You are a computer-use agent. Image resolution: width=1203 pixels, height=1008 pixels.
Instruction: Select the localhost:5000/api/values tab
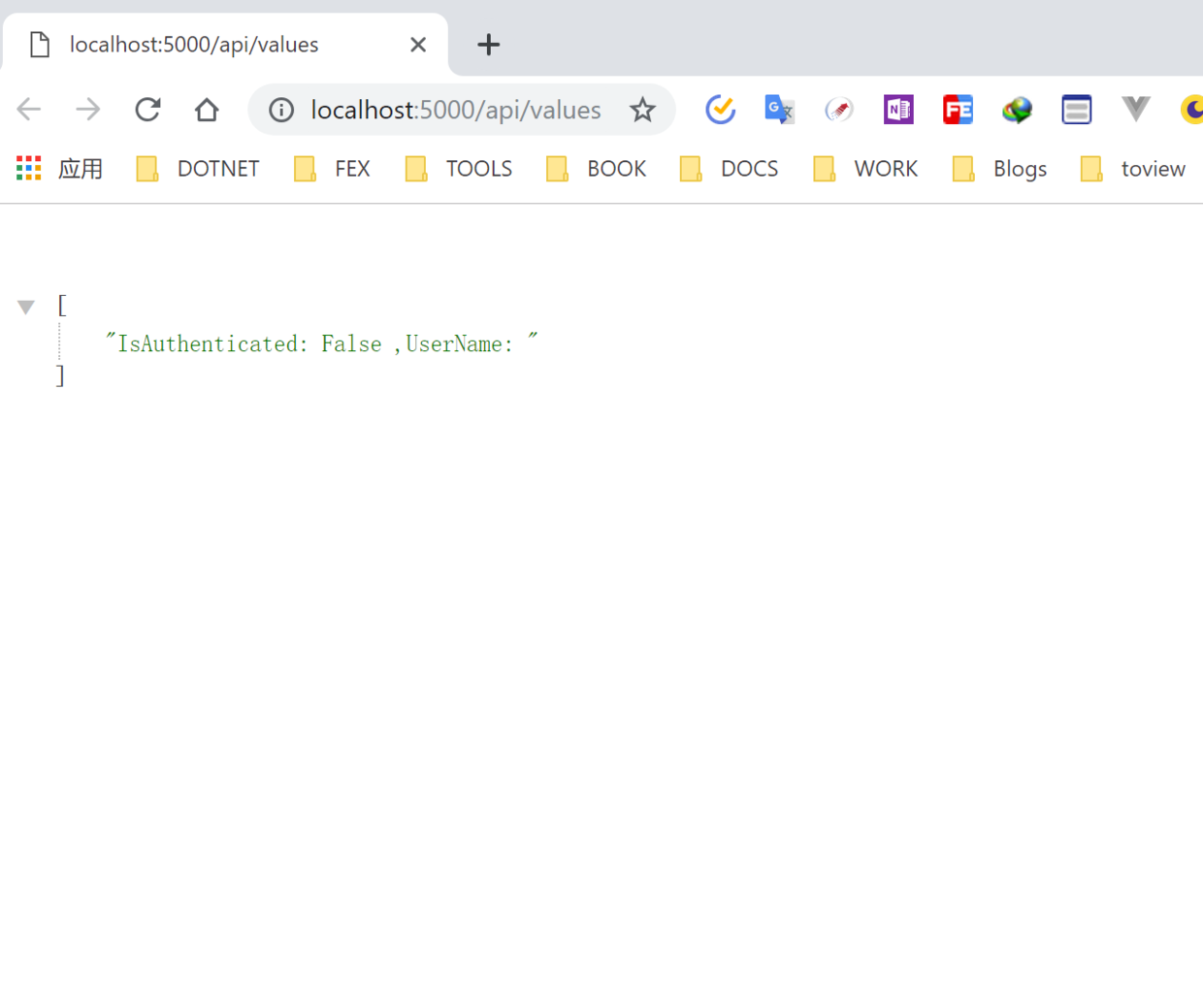click(194, 45)
